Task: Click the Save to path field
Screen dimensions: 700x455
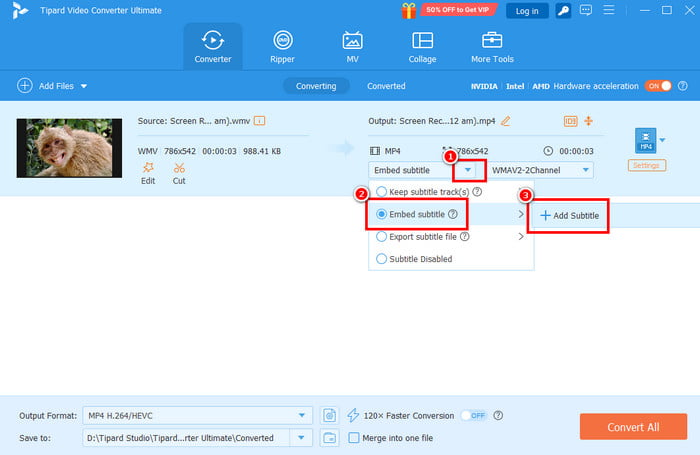Action: click(186, 438)
